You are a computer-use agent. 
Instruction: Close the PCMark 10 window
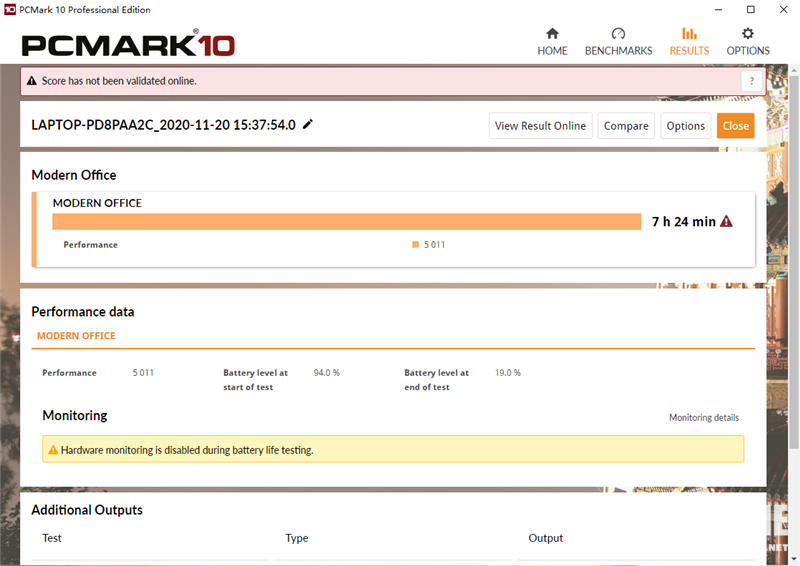pyautogui.click(x=784, y=10)
